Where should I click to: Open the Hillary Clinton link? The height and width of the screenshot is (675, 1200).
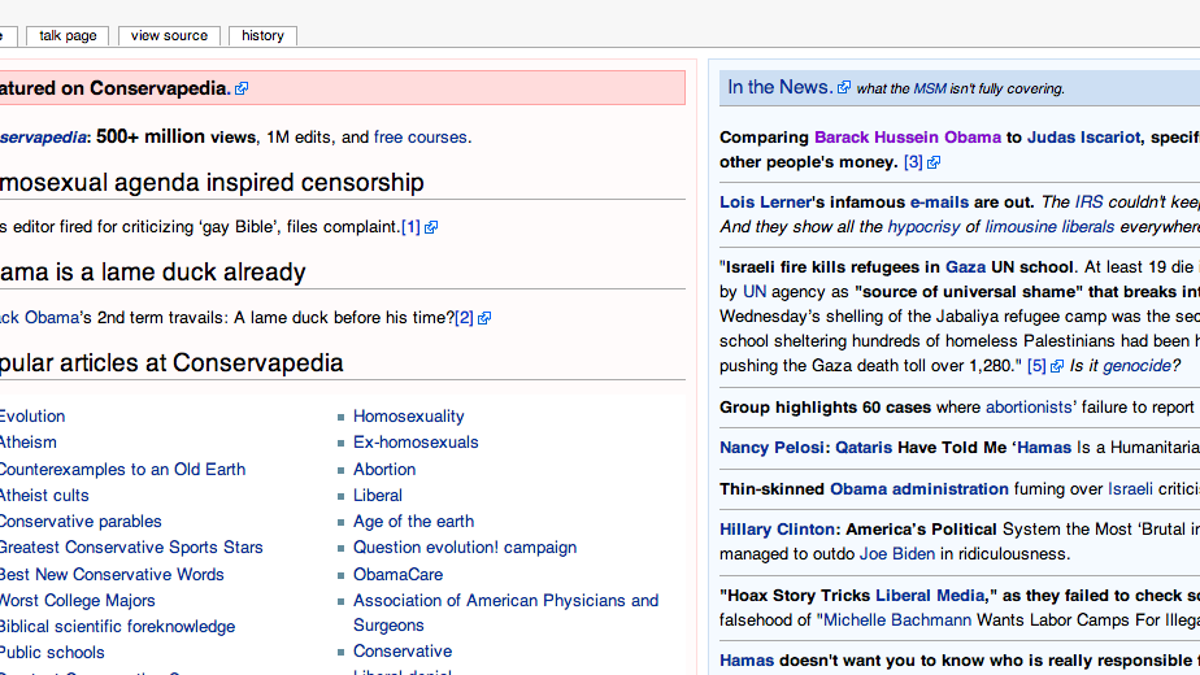(777, 529)
